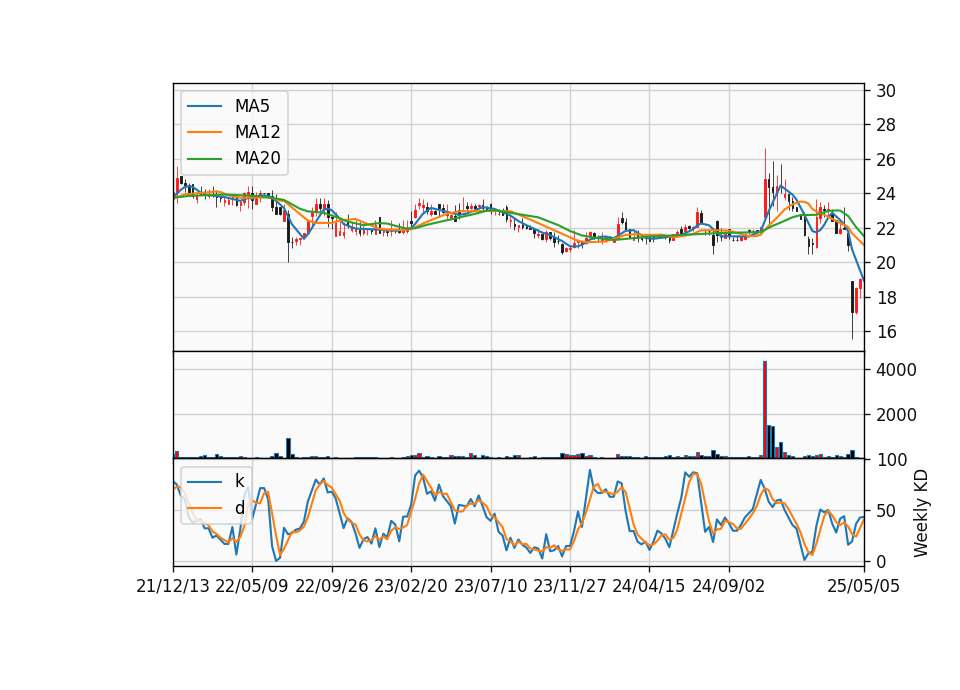Image resolution: width=960 pixels, height=690 pixels.
Task: Click the 'd' legend label in KD panel
Action: (239, 508)
